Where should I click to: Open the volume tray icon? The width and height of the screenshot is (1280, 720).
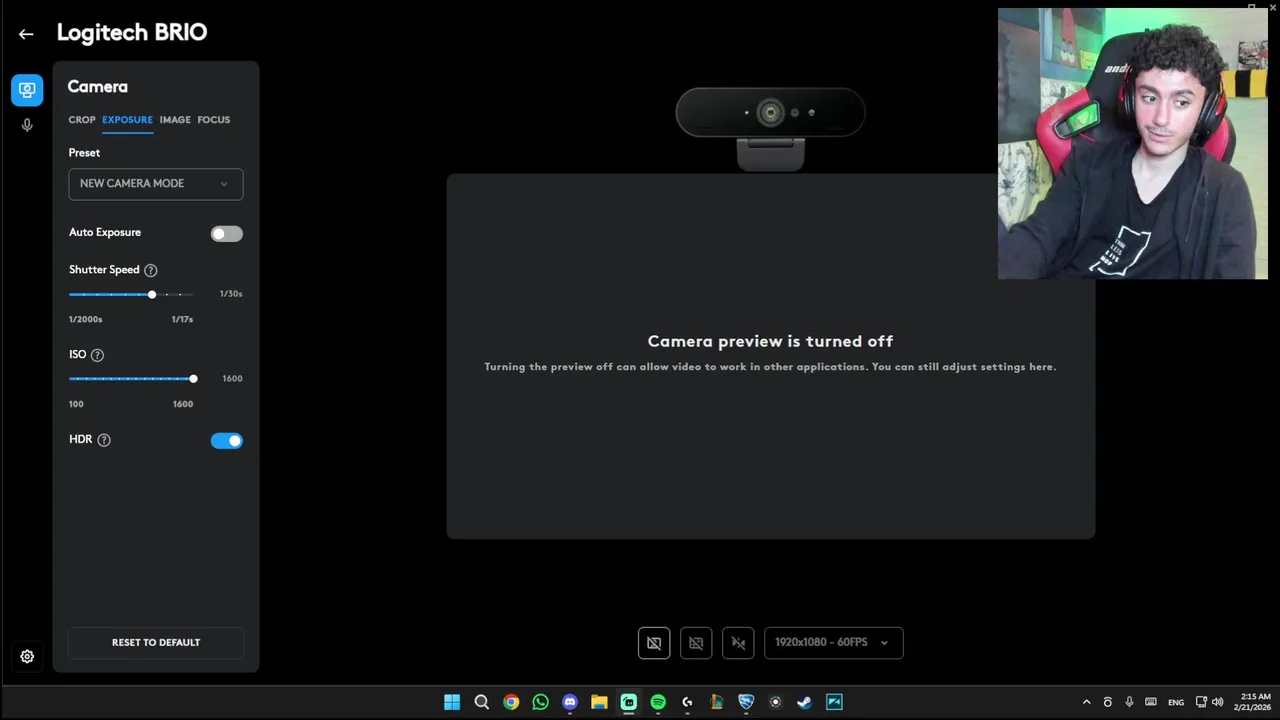(x=1218, y=702)
